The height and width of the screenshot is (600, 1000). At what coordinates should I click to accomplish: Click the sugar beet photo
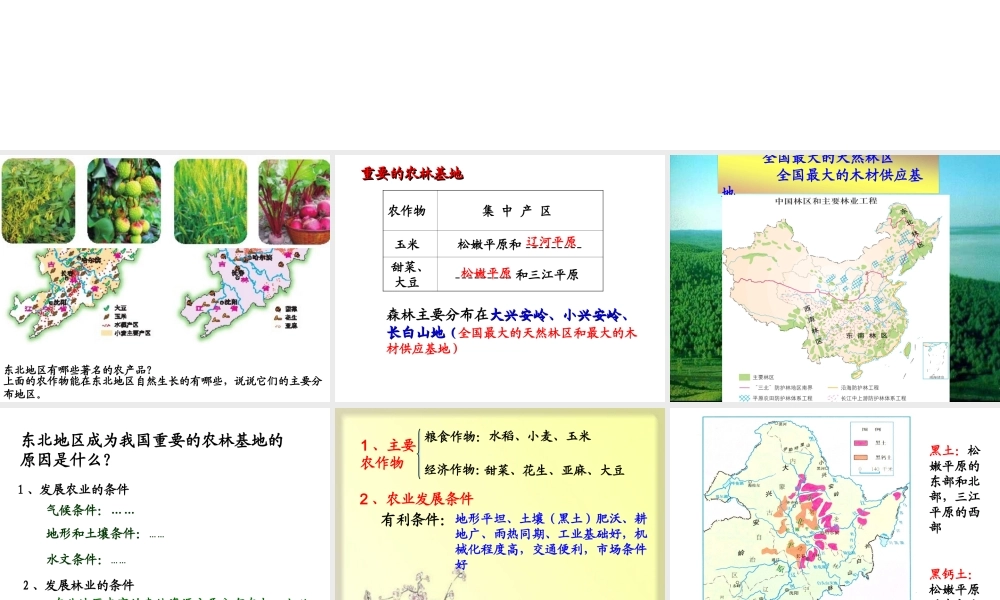pyautogui.click(x=294, y=201)
